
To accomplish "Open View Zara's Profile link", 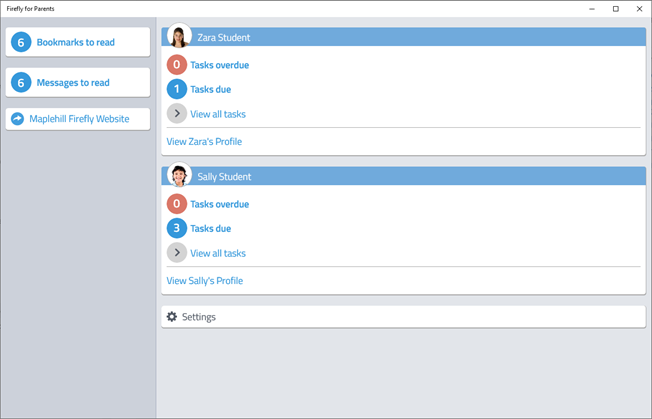I will tap(204, 141).
